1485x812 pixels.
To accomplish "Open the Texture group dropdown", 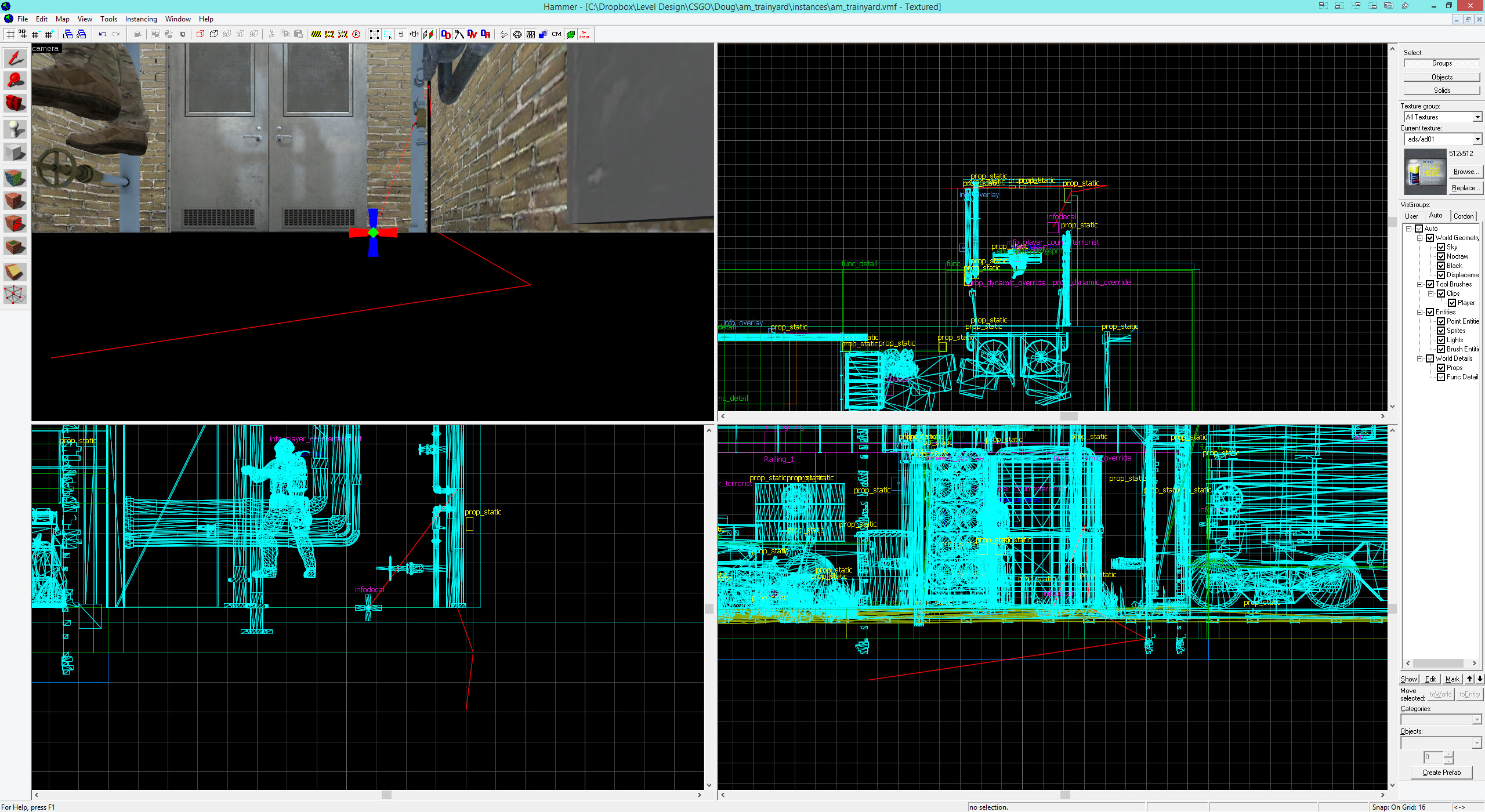I will coord(1477,117).
